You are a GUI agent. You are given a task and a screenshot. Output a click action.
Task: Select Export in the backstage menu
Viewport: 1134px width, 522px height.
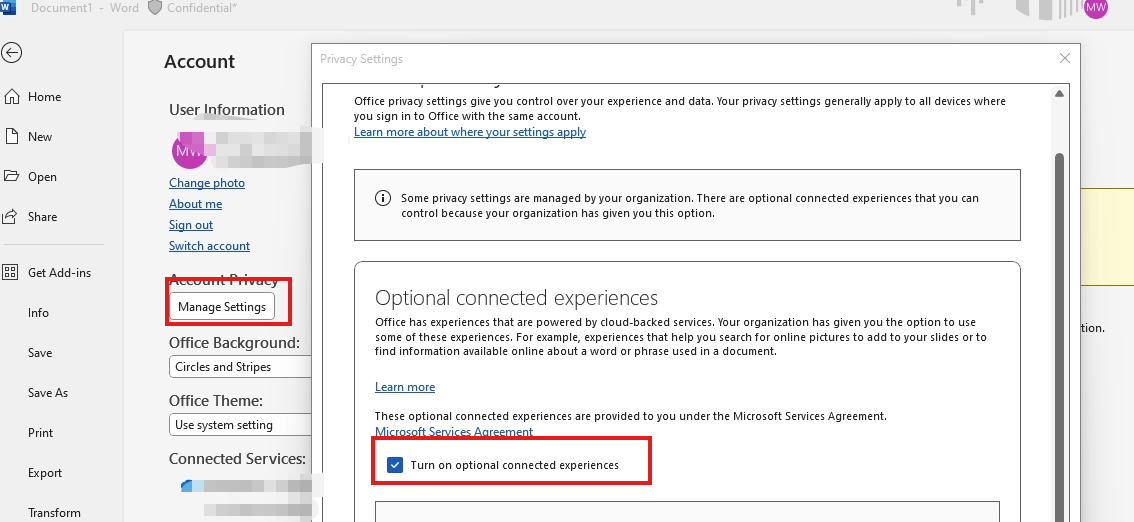pos(45,473)
